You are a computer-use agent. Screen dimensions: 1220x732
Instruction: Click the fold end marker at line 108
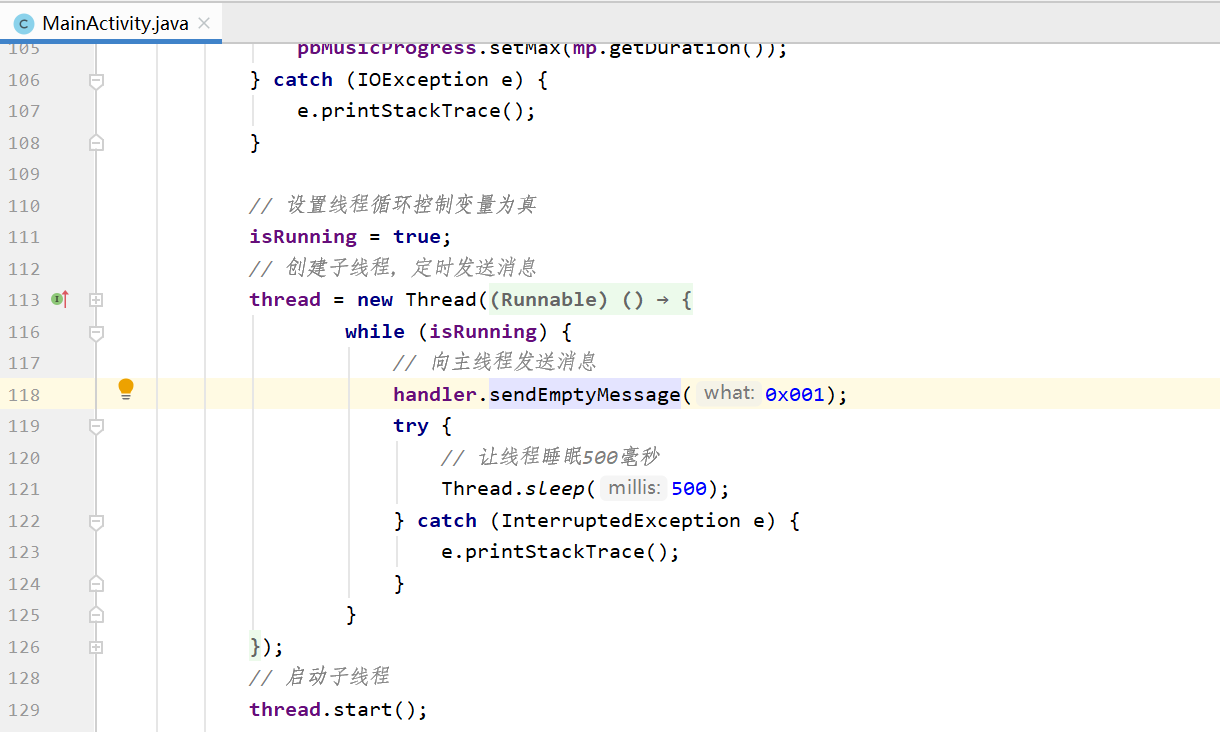[x=96, y=143]
